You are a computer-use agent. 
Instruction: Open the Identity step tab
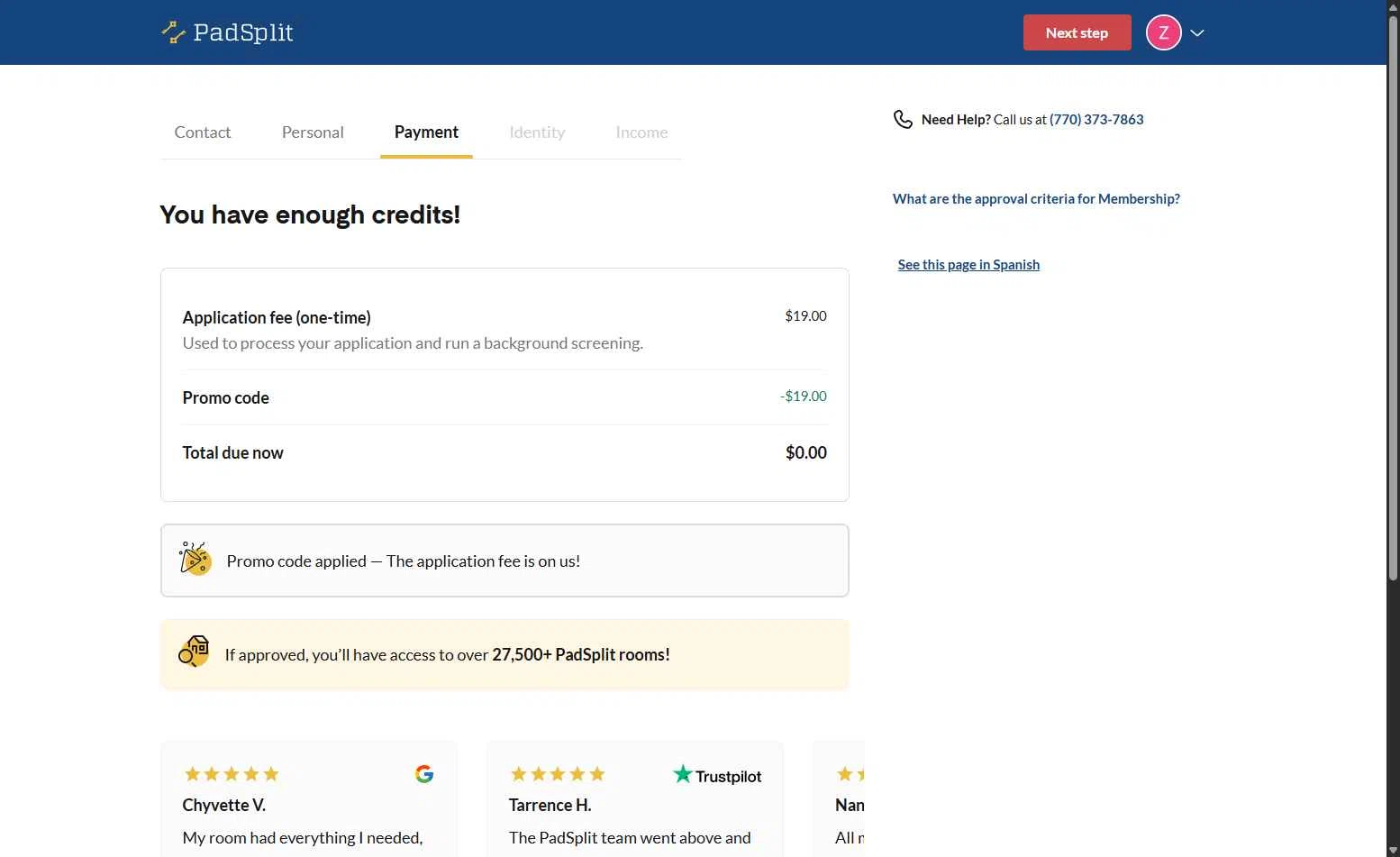[x=537, y=132]
